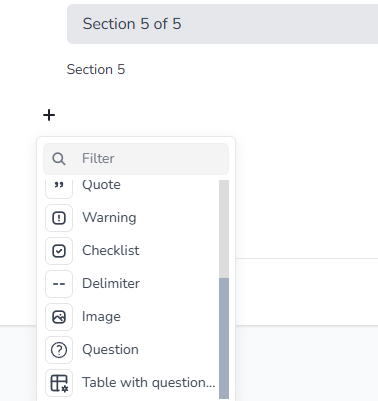The height and width of the screenshot is (401, 378).
Task: Pick the Table with questions icon
Action: (x=59, y=383)
